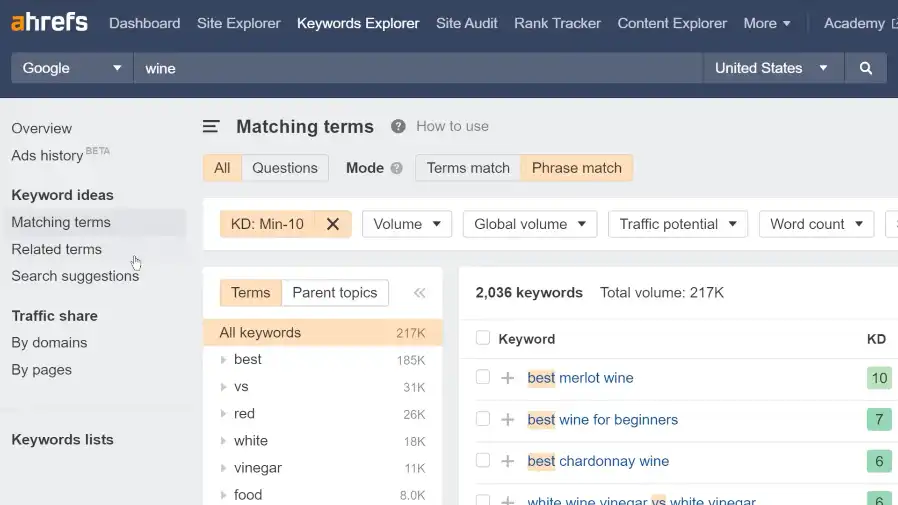Open Content Explorer in top navigation
The image size is (898, 505).
click(672, 23)
